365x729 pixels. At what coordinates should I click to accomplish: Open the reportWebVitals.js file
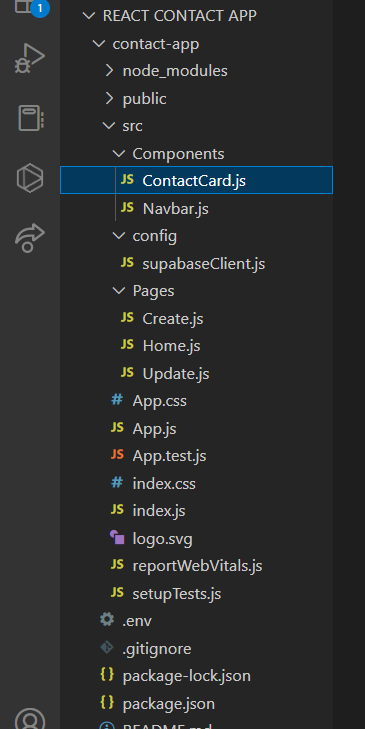[198, 566]
